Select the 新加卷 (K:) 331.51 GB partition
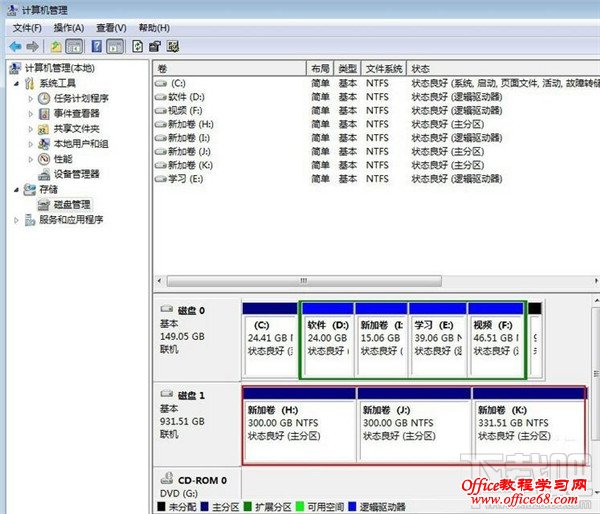600x514 pixels. 529,425
